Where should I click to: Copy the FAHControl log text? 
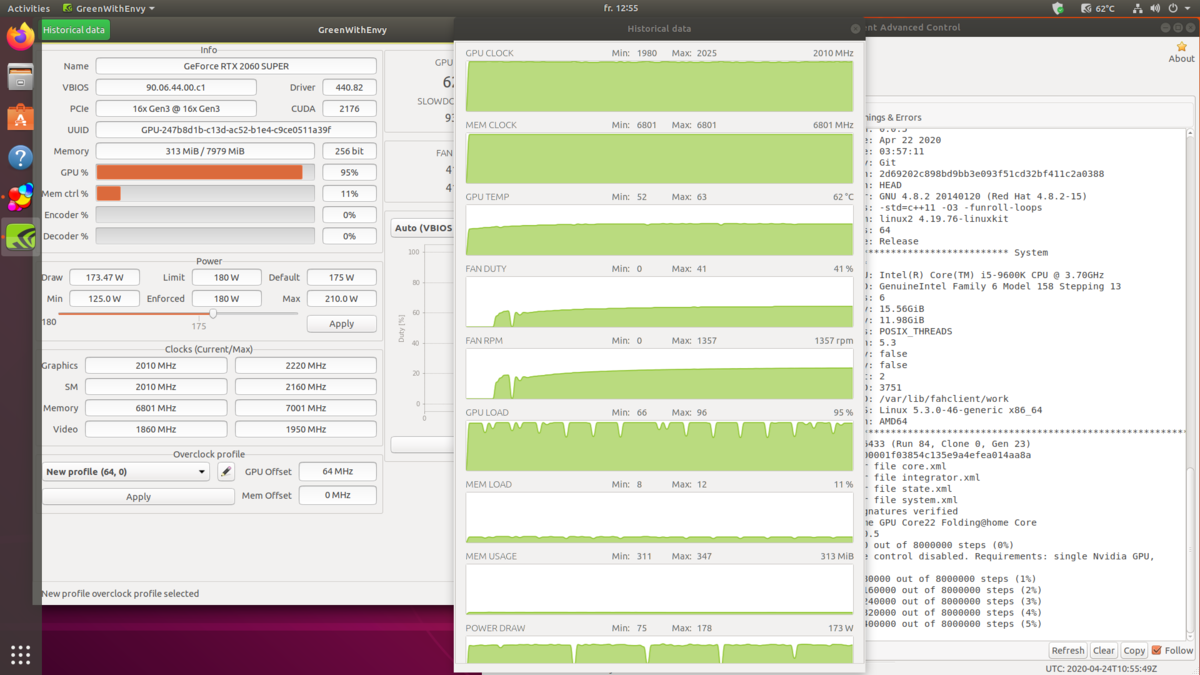[x=1133, y=650]
